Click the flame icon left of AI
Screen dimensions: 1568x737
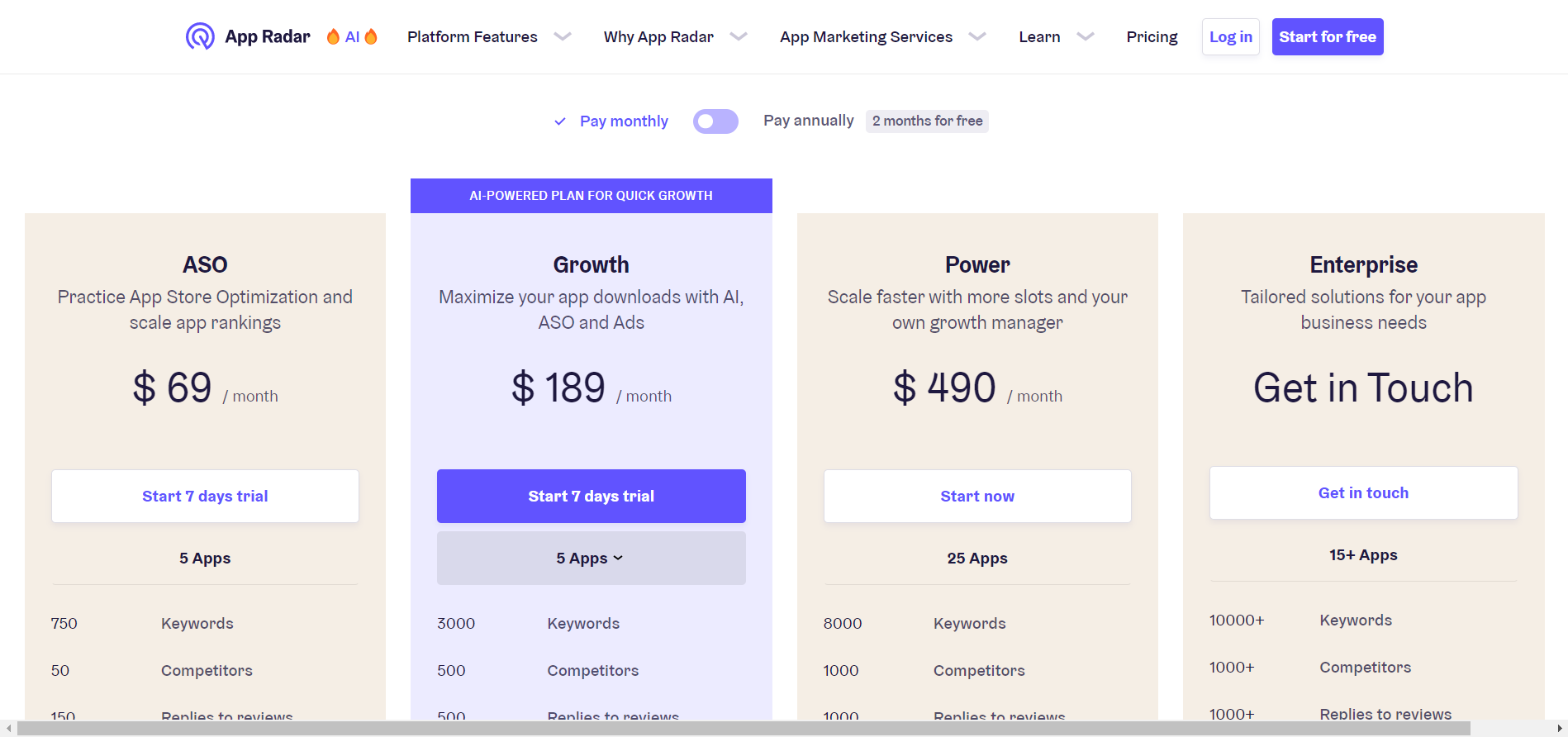(333, 36)
